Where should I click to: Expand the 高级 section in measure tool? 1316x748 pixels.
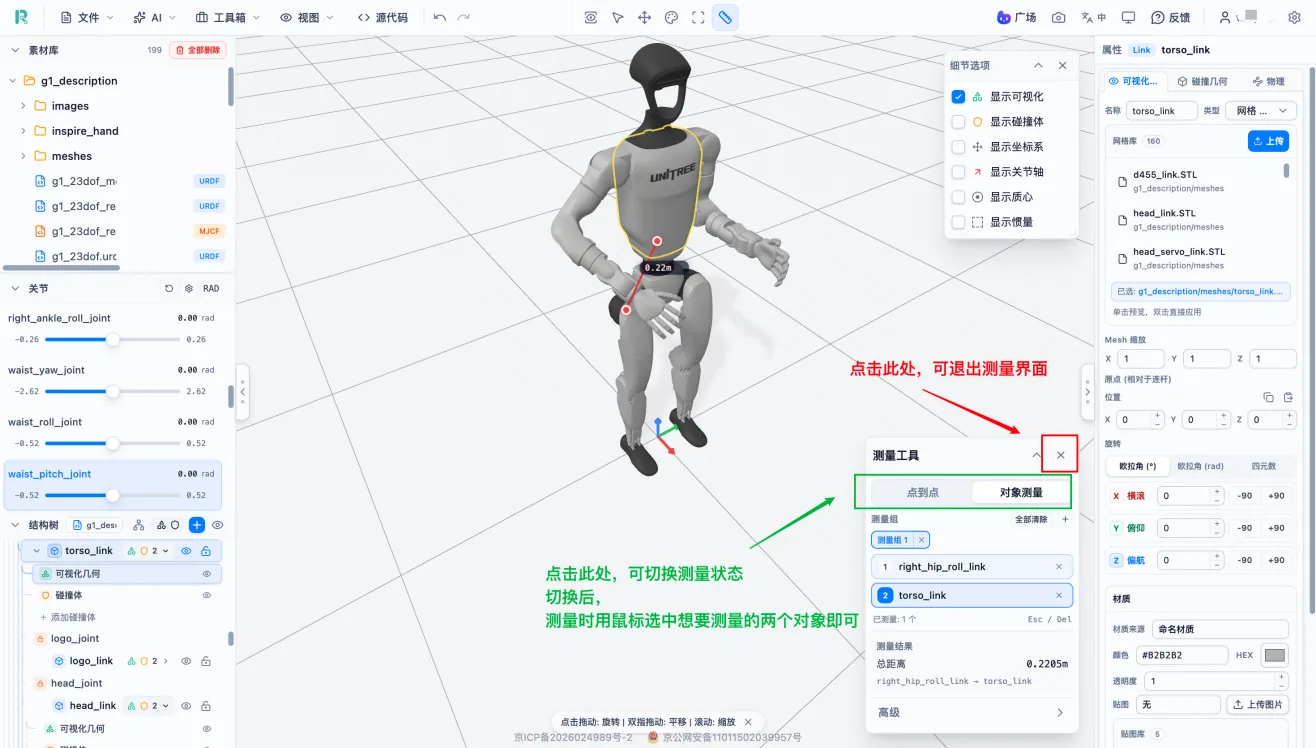click(x=971, y=712)
